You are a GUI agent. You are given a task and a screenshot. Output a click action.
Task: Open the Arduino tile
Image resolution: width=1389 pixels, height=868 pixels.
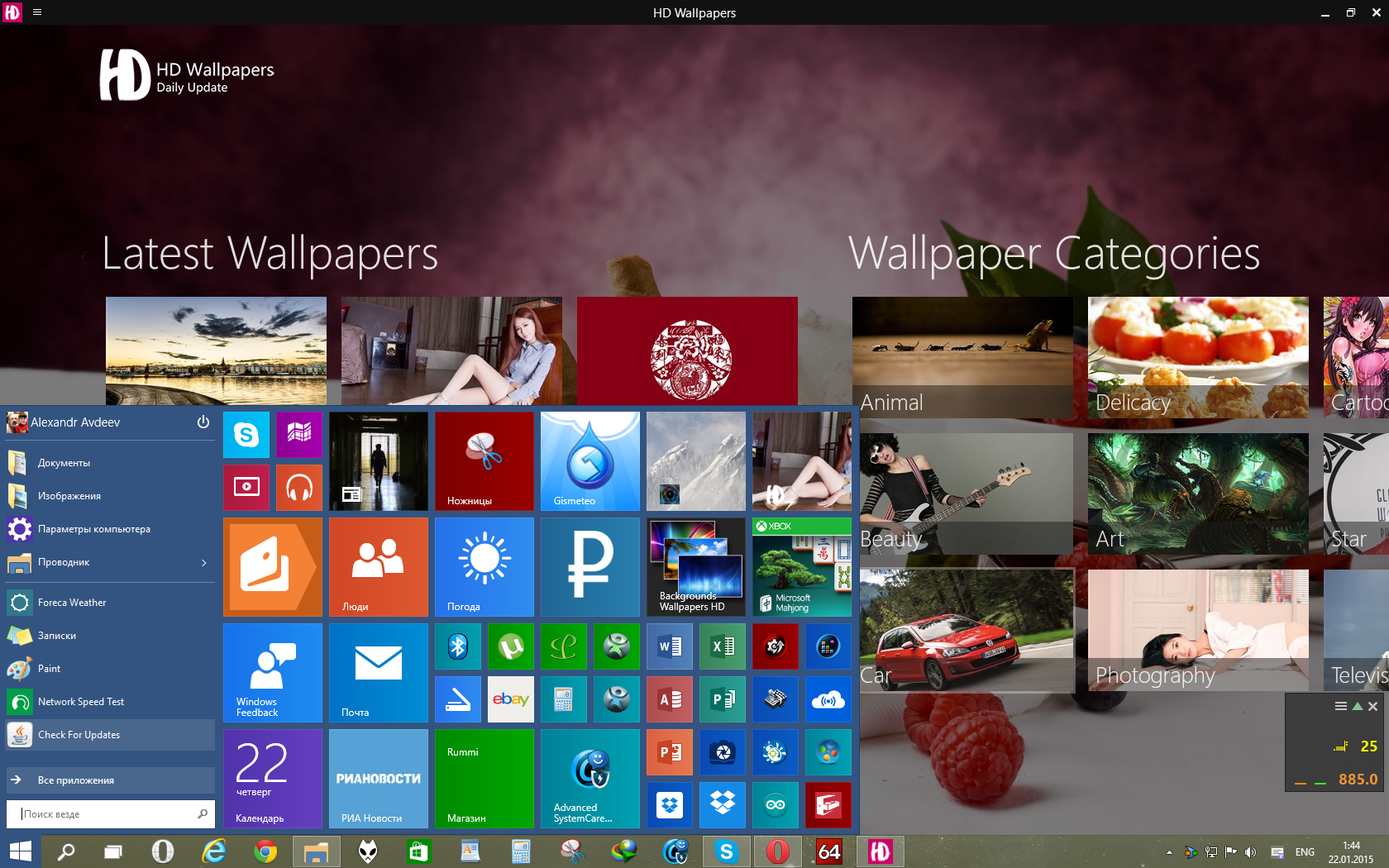[776, 805]
